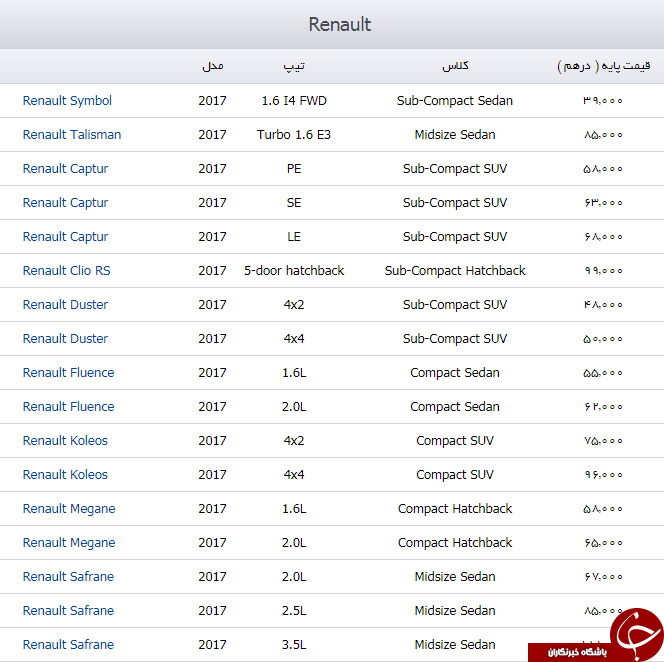Open the Renault Duster 4x2 row link
The height and width of the screenshot is (662, 664).
coord(65,305)
